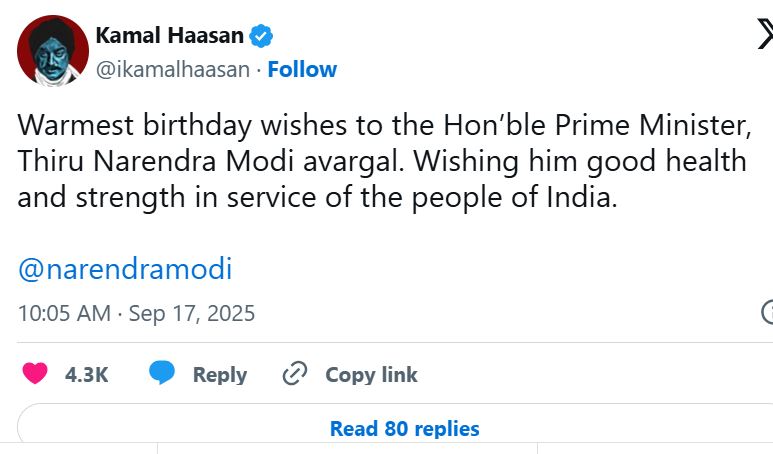Image resolution: width=773 pixels, height=454 pixels.
Task: Click the pink heart like icon
Action: [35, 374]
